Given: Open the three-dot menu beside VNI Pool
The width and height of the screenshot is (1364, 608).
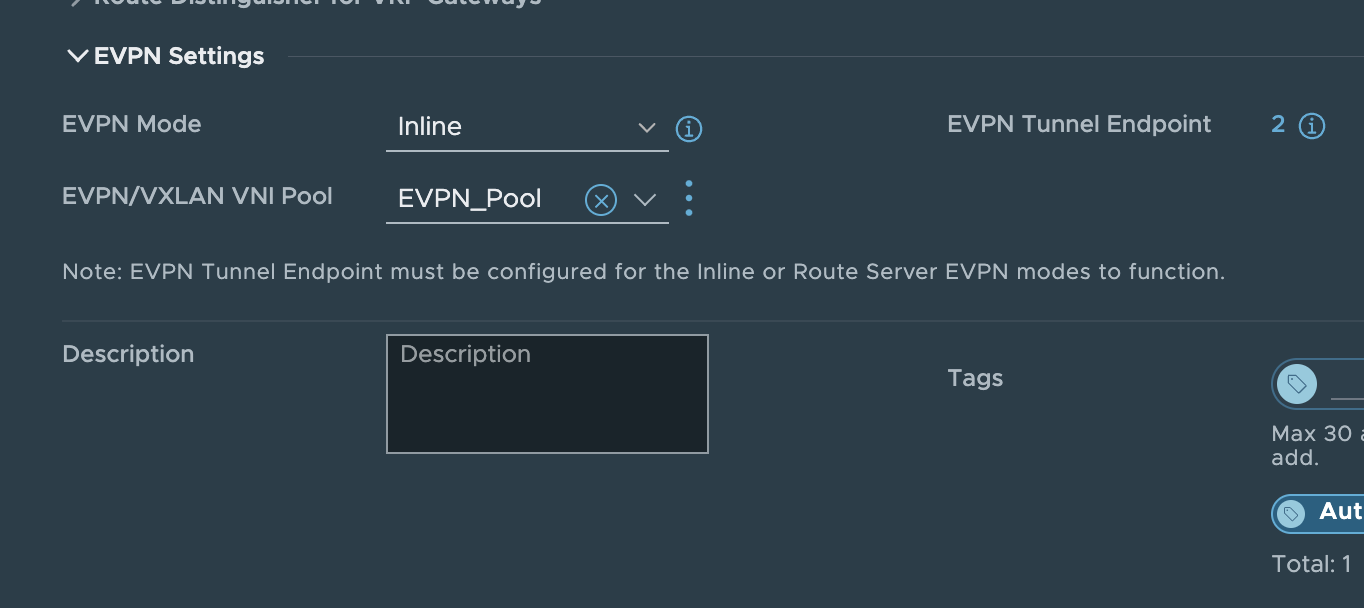Looking at the screenshot, I should click(688, 198).
